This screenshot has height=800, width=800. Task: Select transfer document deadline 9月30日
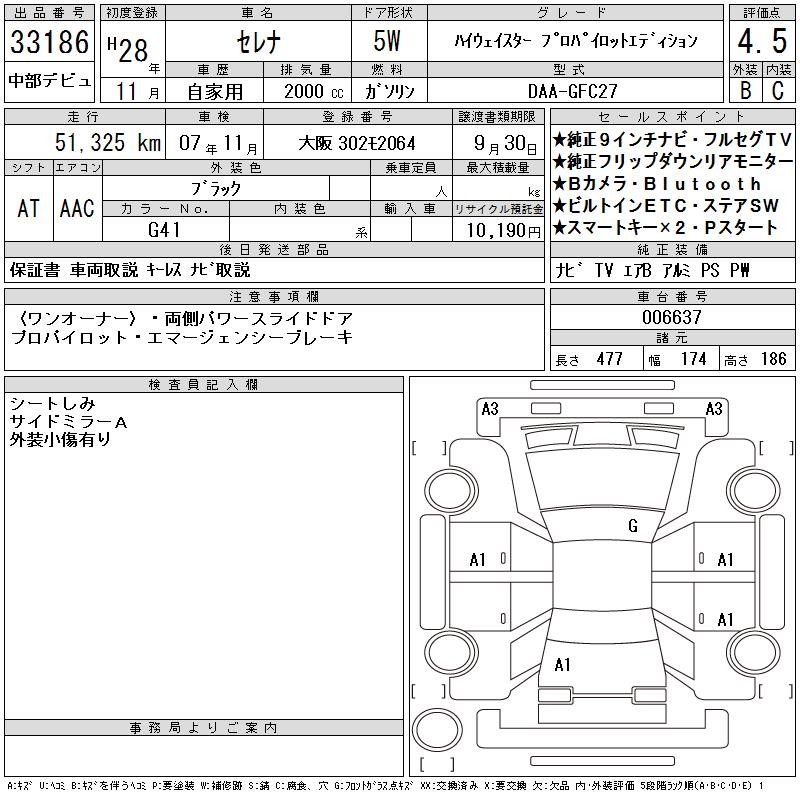click(505, 144)
